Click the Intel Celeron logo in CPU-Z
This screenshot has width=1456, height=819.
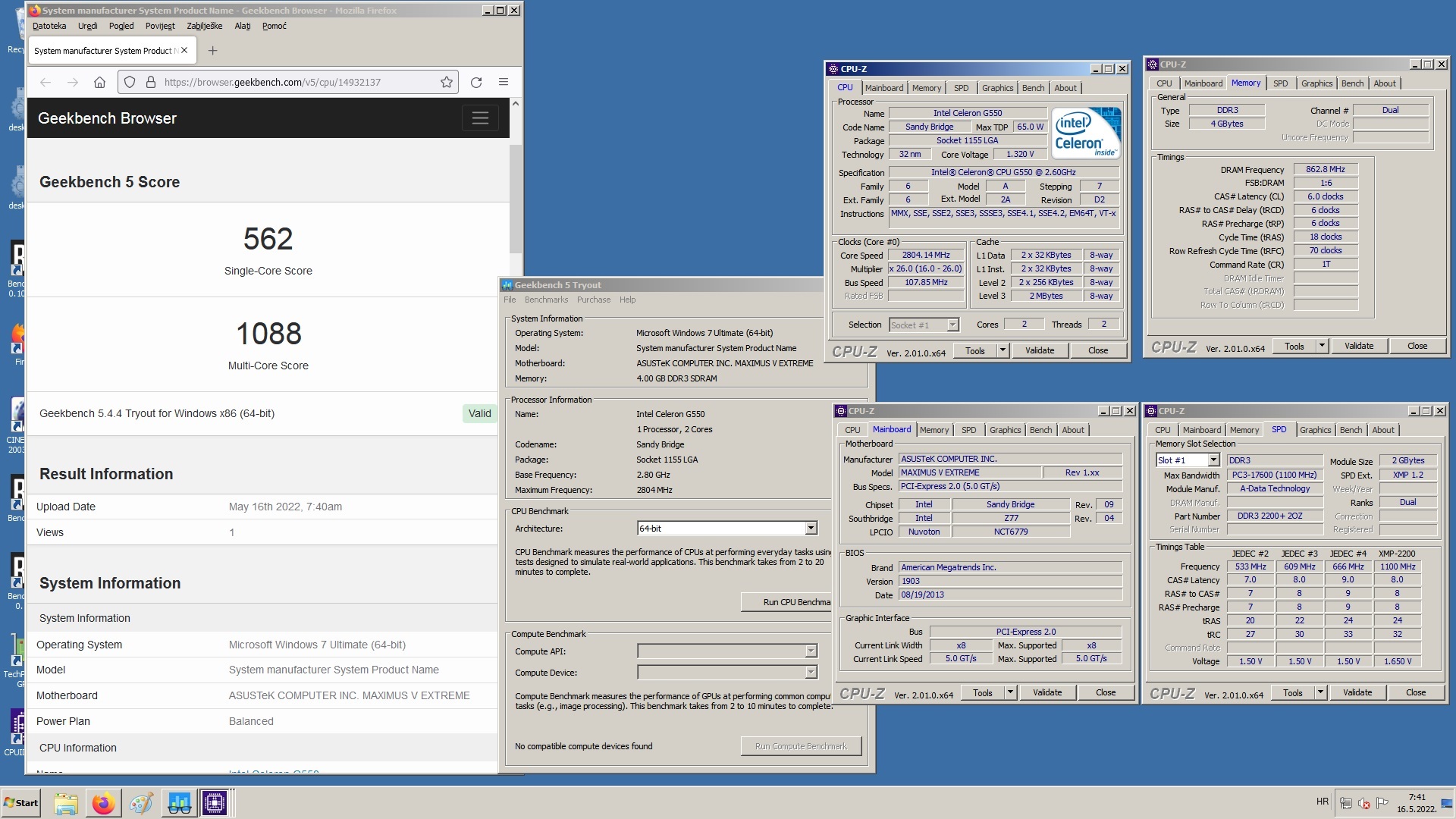coord(1086,133)
